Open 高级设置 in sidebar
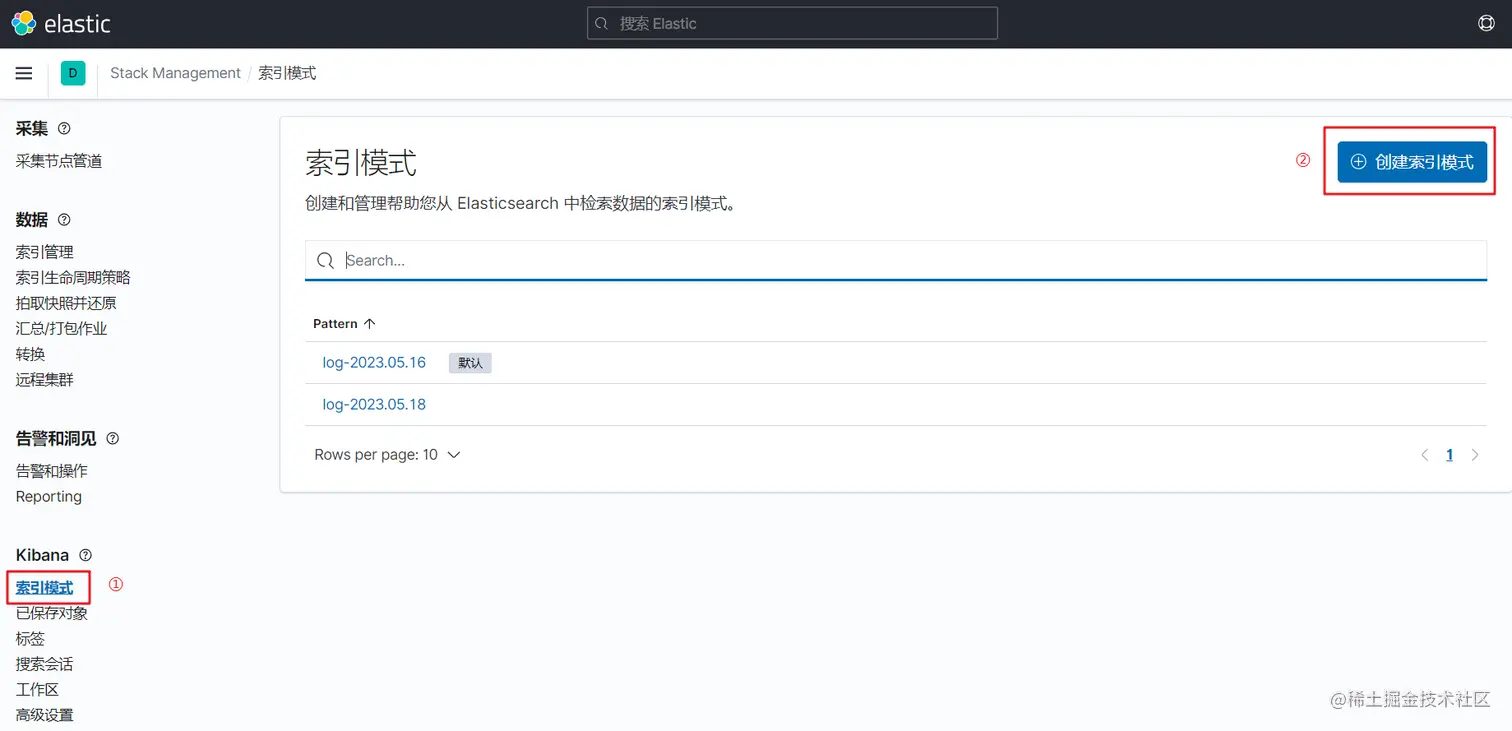 click(45, 715)
